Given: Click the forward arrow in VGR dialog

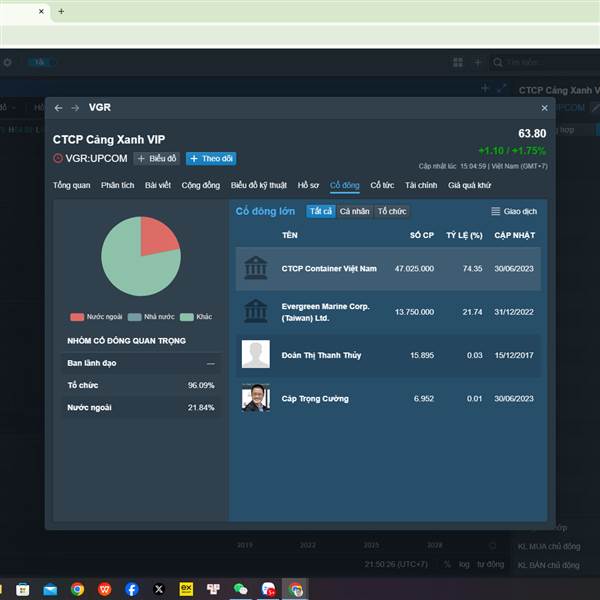Looking at the screenshot, I should [x=74, y=108].
